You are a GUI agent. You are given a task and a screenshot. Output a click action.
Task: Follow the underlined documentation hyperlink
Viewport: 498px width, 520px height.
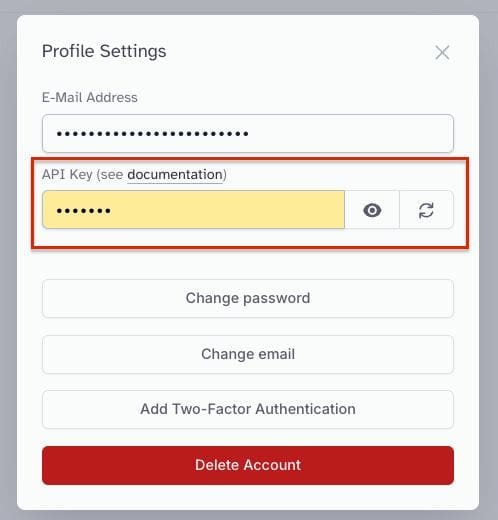click(175, 175)
